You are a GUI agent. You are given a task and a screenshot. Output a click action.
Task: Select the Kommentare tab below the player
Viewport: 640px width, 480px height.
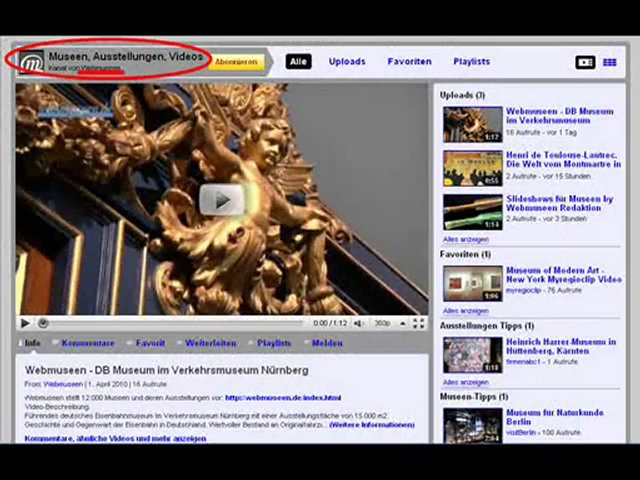coord(88,343)
